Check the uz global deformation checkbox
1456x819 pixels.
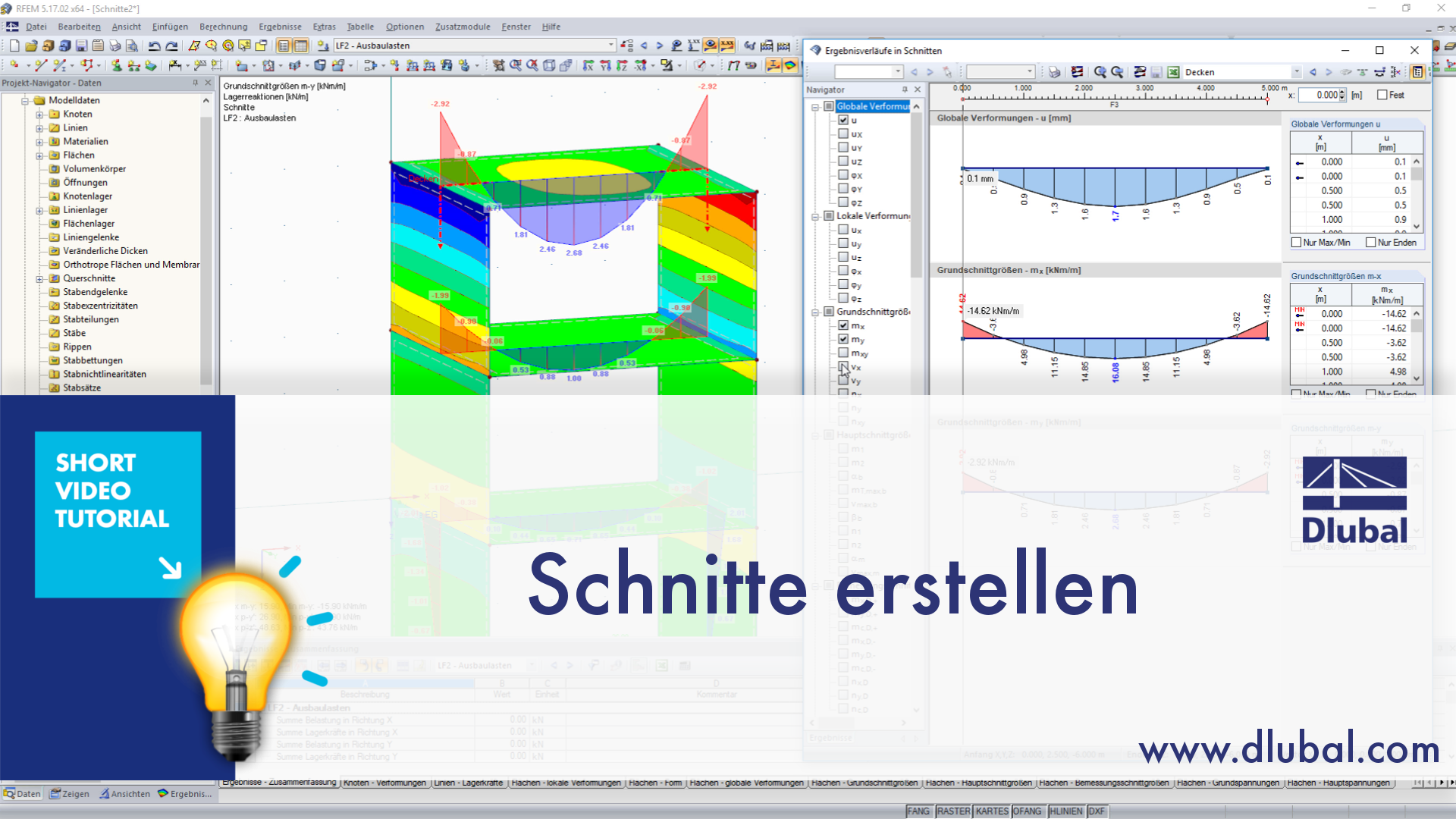tap(843, 161)
